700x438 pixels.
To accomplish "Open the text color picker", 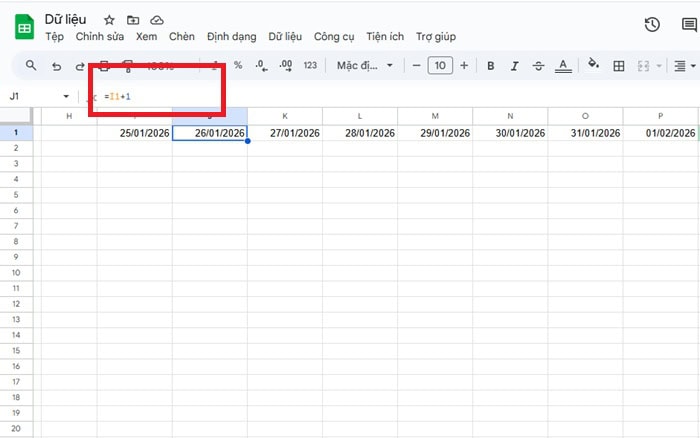I will tap(563, 66).
